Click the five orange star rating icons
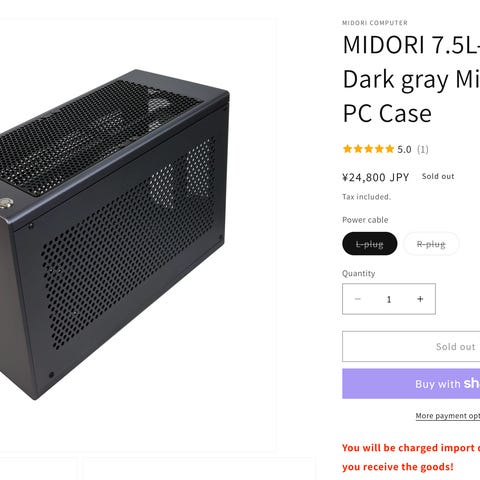 click(x=368, y=149)
